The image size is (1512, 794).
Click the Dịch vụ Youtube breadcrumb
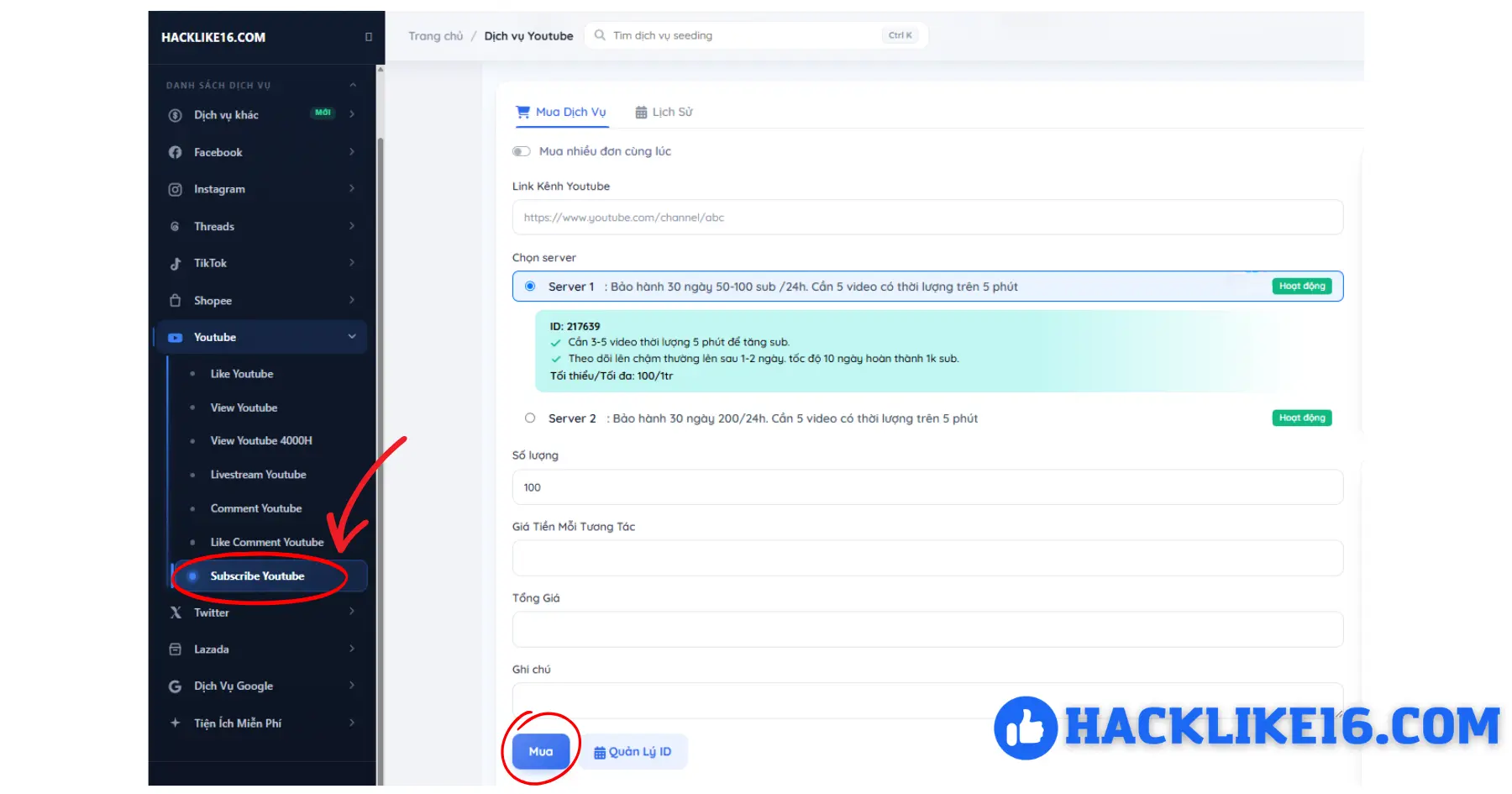[x=528, y=36]
